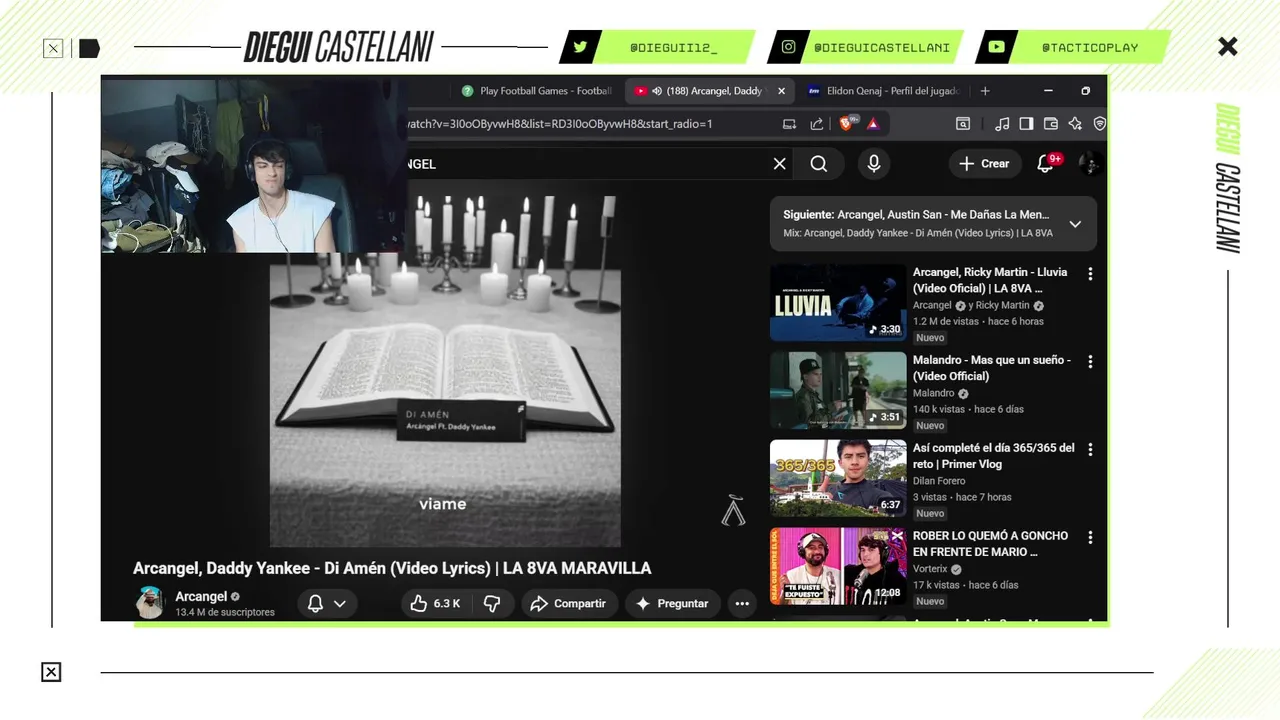Open the three-dot more options below video
The width and height of the screenshot is (1280, 720).
[x=742, y=604]
